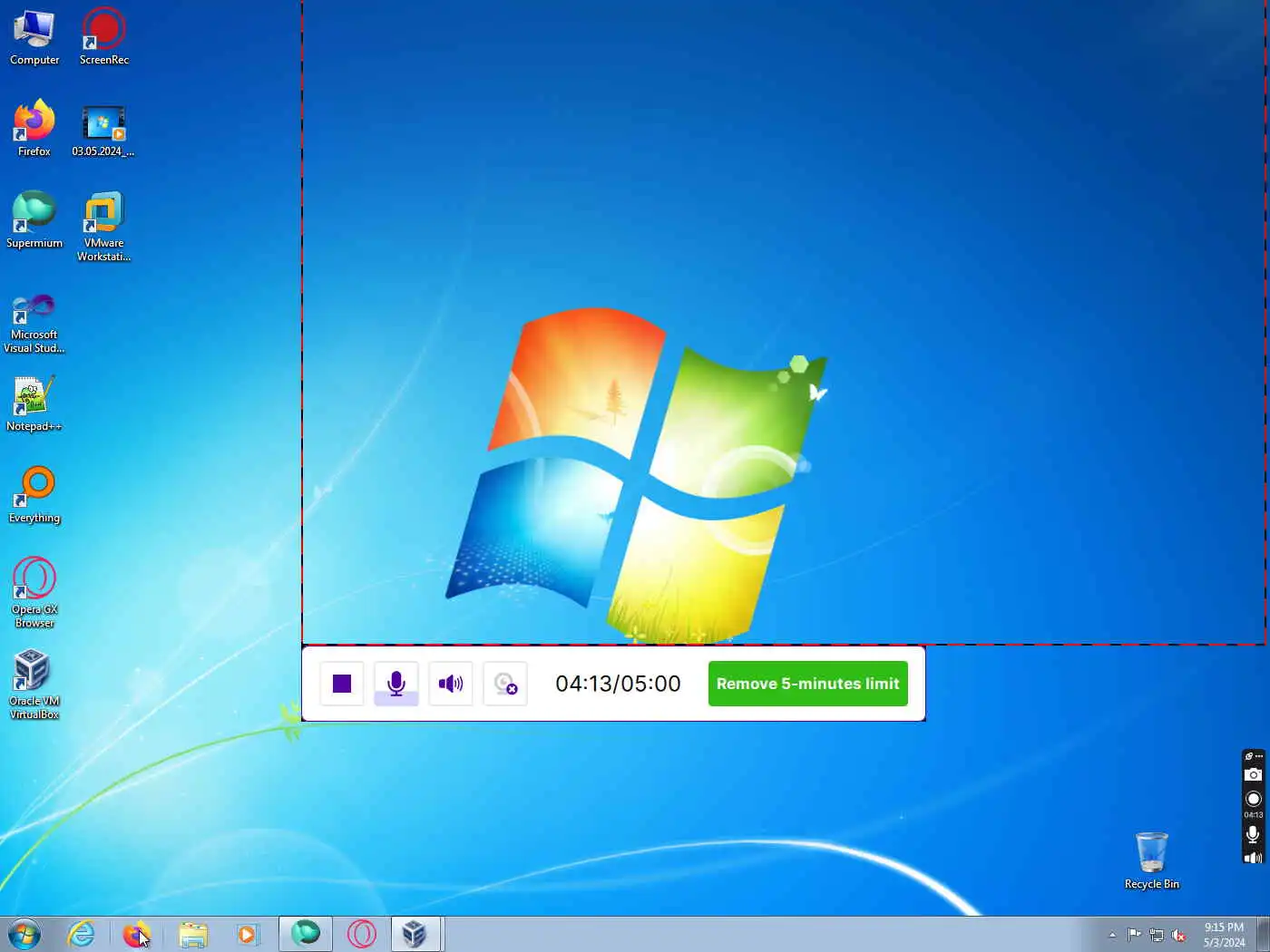1270x952 pixels.
Task: Switch to Supermium in the taskbar
Action: (305, 934)
